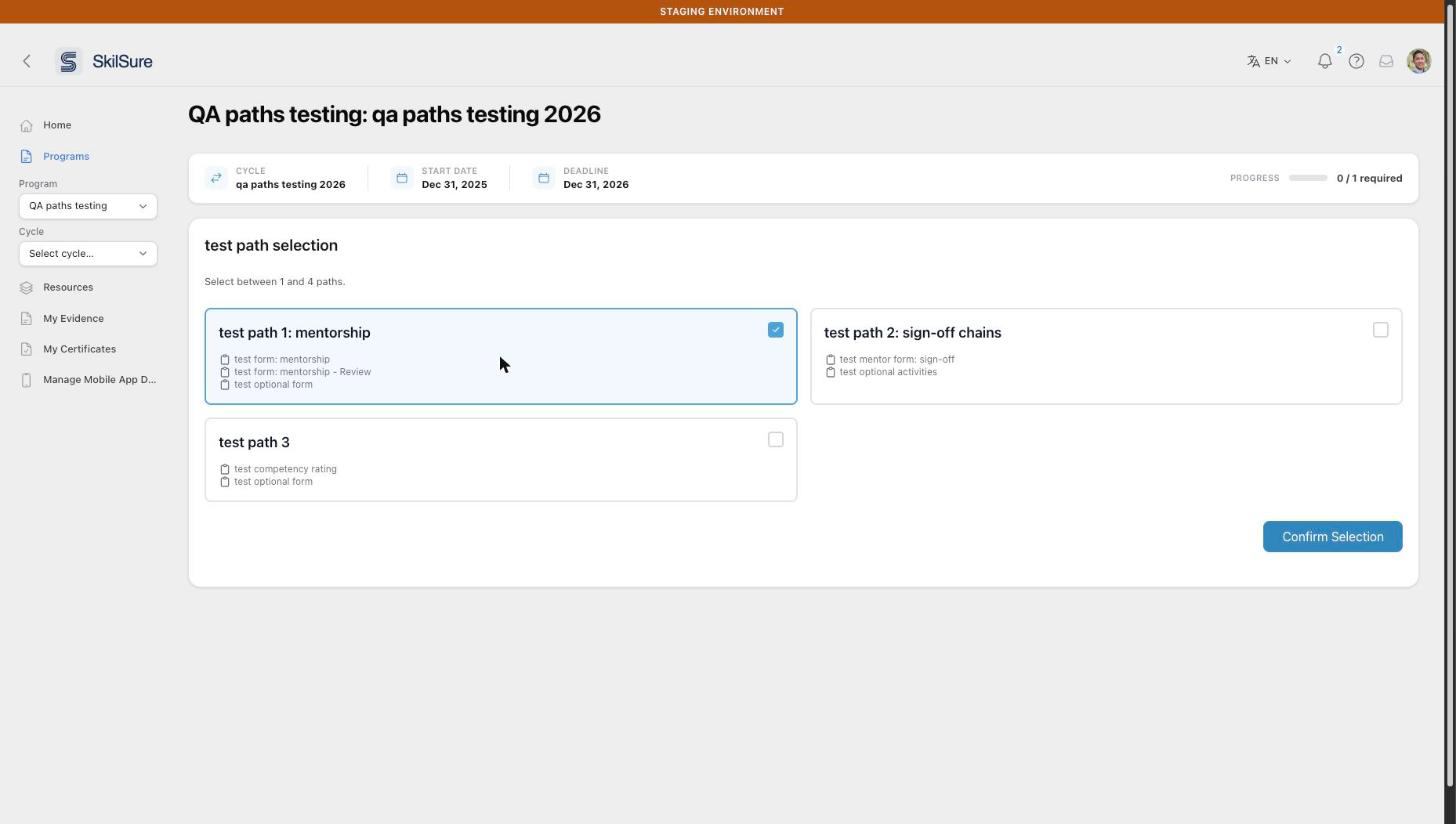This screenshot has width=1456, height=824.
Task: Go to Home in sidebar
Action: click(x=57, y=125)
